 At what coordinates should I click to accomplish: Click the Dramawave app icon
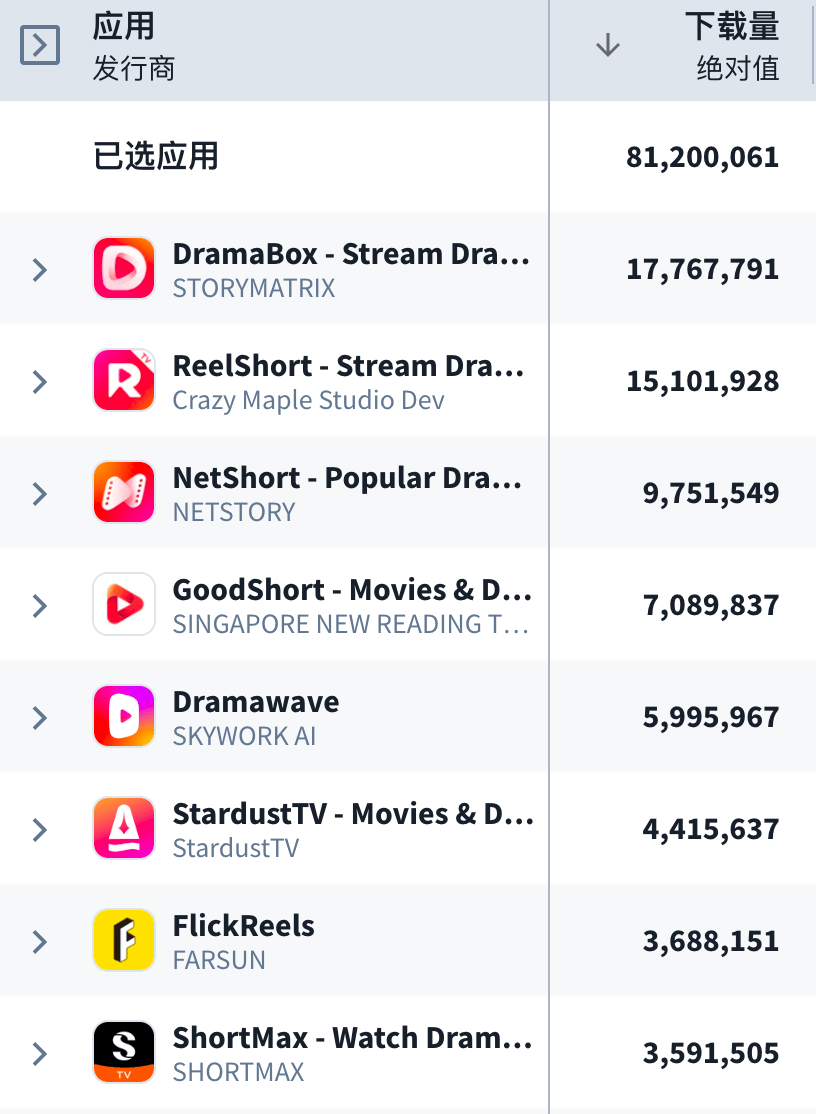click(x=124, y=716)
